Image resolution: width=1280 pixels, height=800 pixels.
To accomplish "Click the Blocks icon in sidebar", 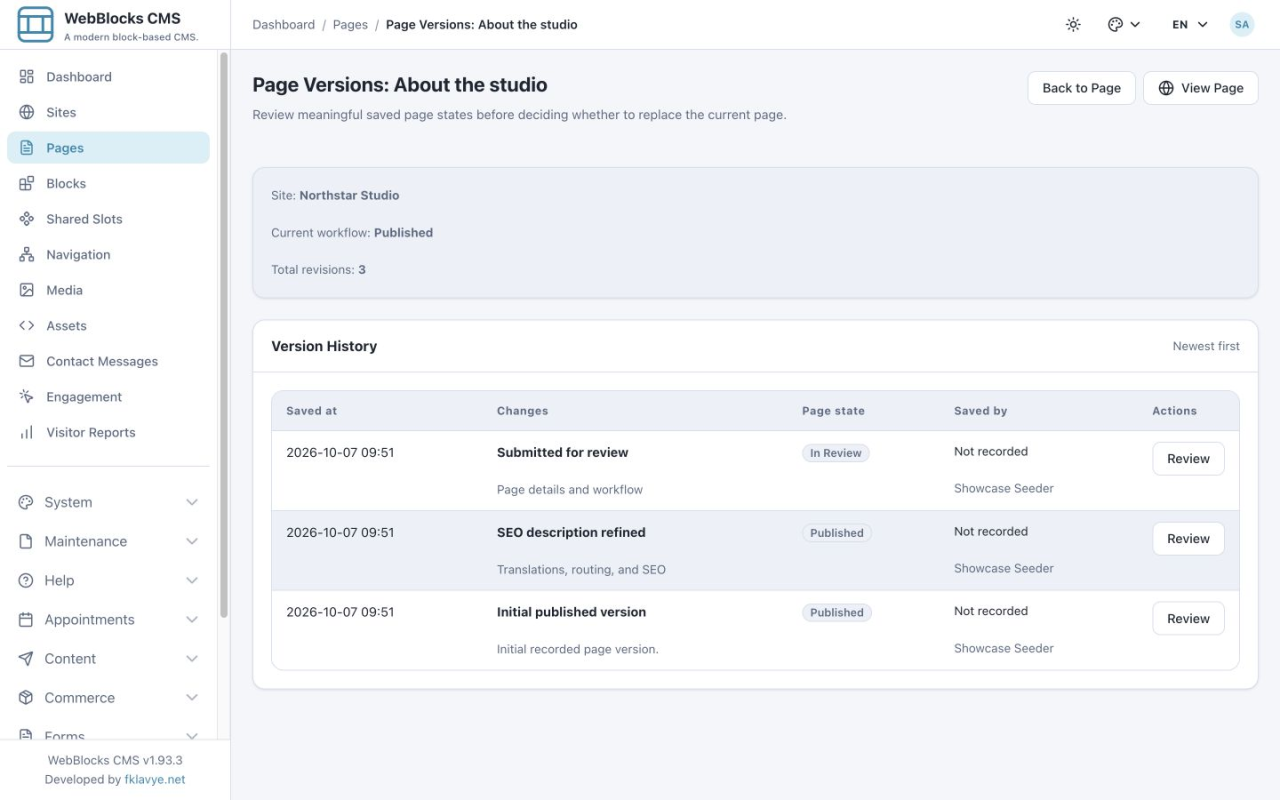I will click(27, 183).
